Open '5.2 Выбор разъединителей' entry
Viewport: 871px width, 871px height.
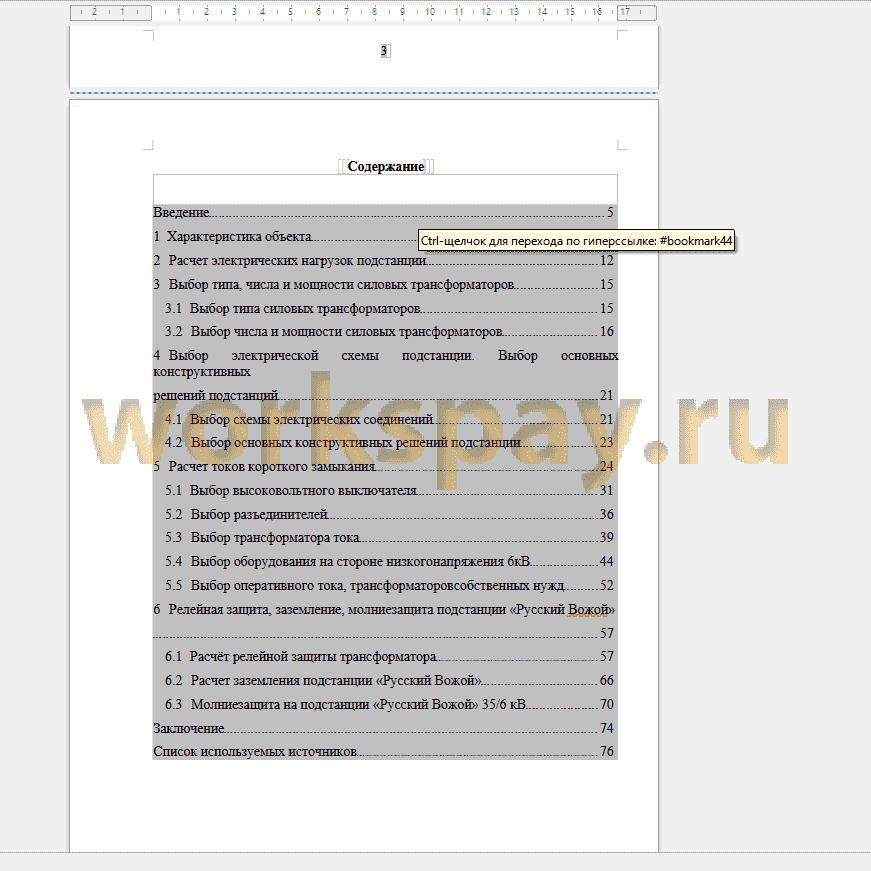(389, 514)
